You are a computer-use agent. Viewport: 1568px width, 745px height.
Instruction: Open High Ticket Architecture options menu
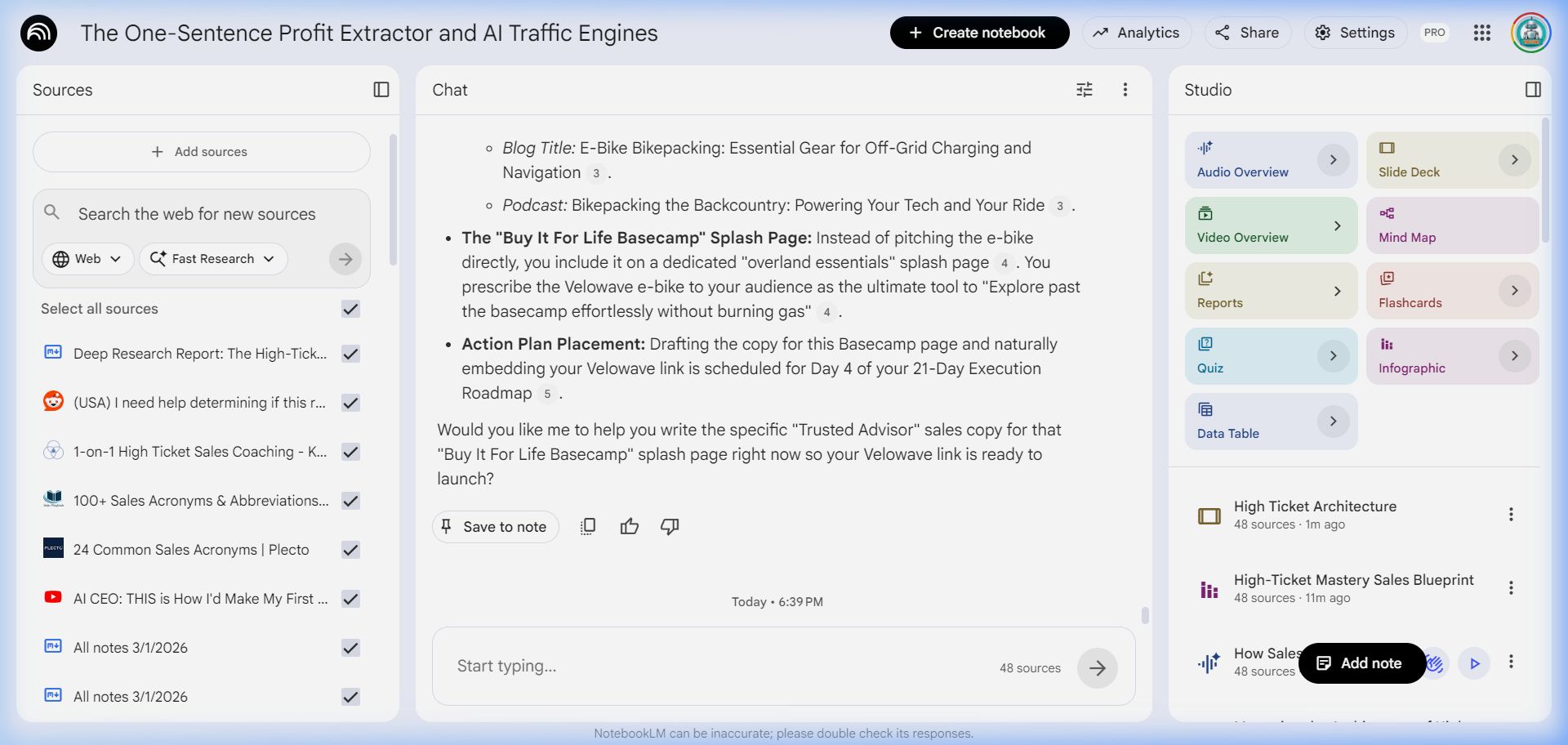[1510, 515]
